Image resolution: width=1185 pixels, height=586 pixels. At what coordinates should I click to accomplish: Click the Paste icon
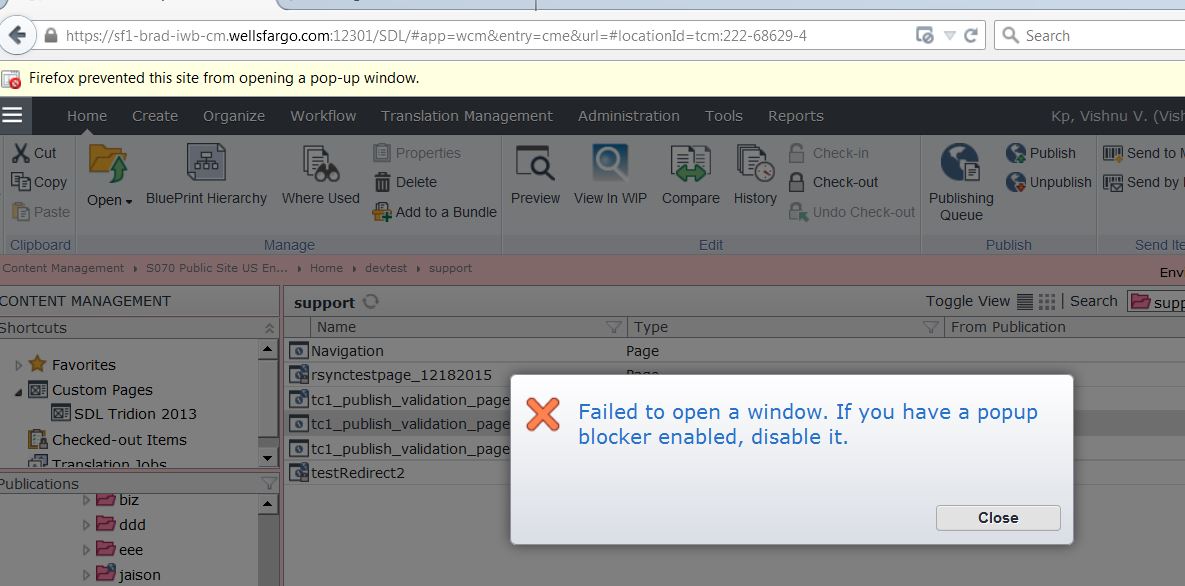click(x=21, y=212)
